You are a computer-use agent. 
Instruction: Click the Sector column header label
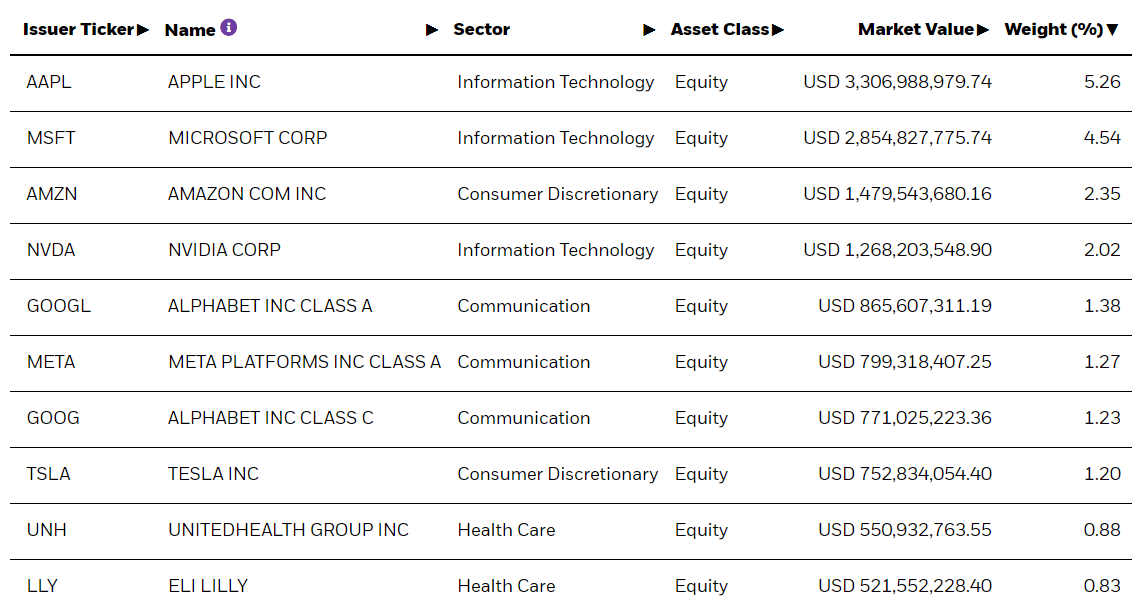481,30
